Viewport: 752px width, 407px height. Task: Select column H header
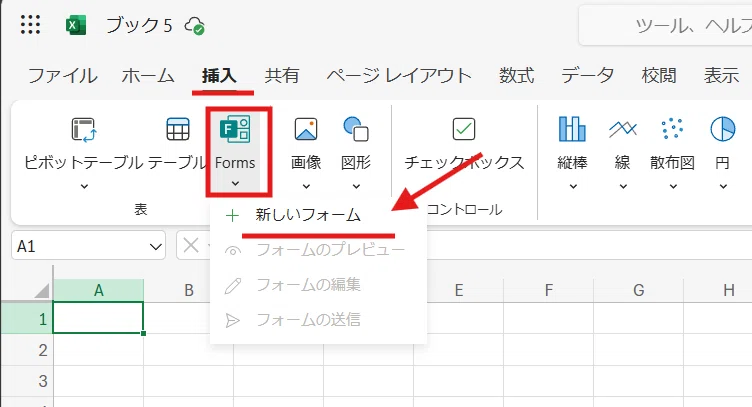(728, 290)
